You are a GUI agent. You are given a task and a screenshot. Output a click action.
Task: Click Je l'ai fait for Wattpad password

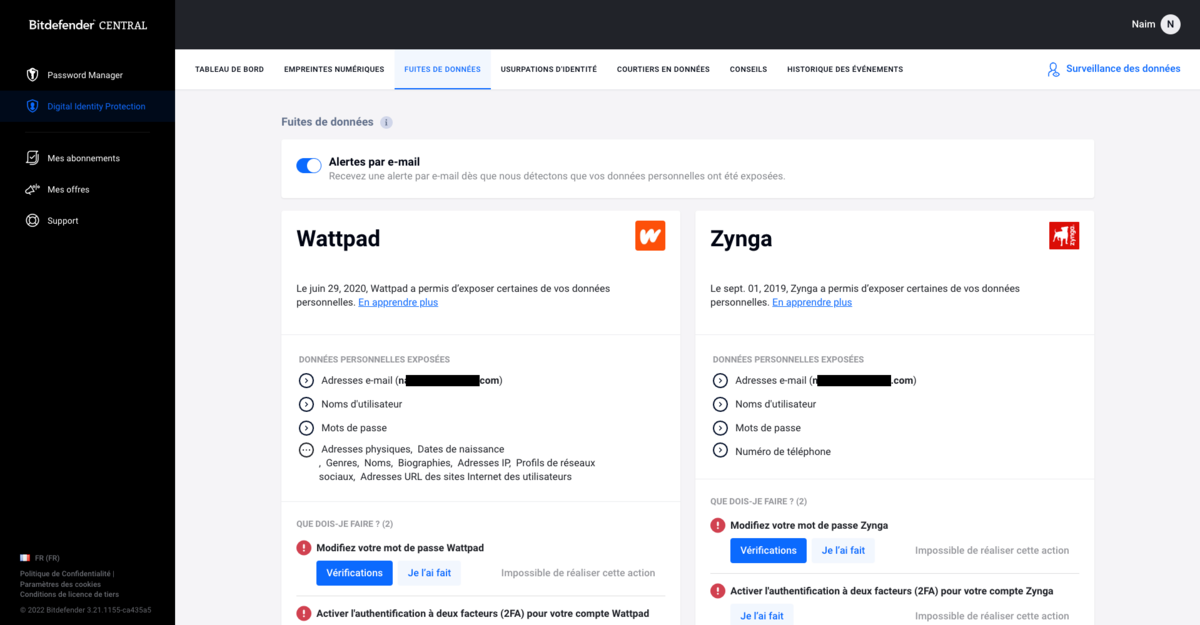pyautogui.click(x=430, y=573)
